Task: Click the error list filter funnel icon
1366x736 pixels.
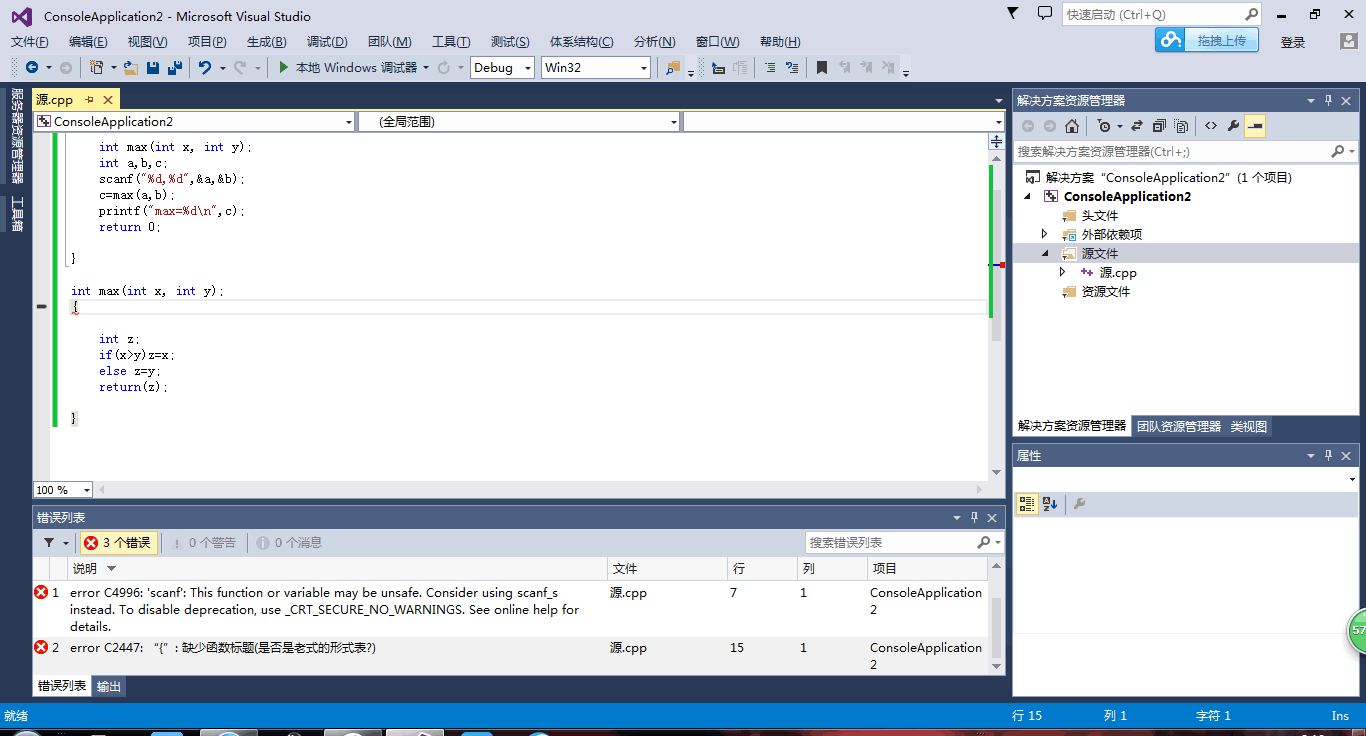Action: click(x=49, y=543)
